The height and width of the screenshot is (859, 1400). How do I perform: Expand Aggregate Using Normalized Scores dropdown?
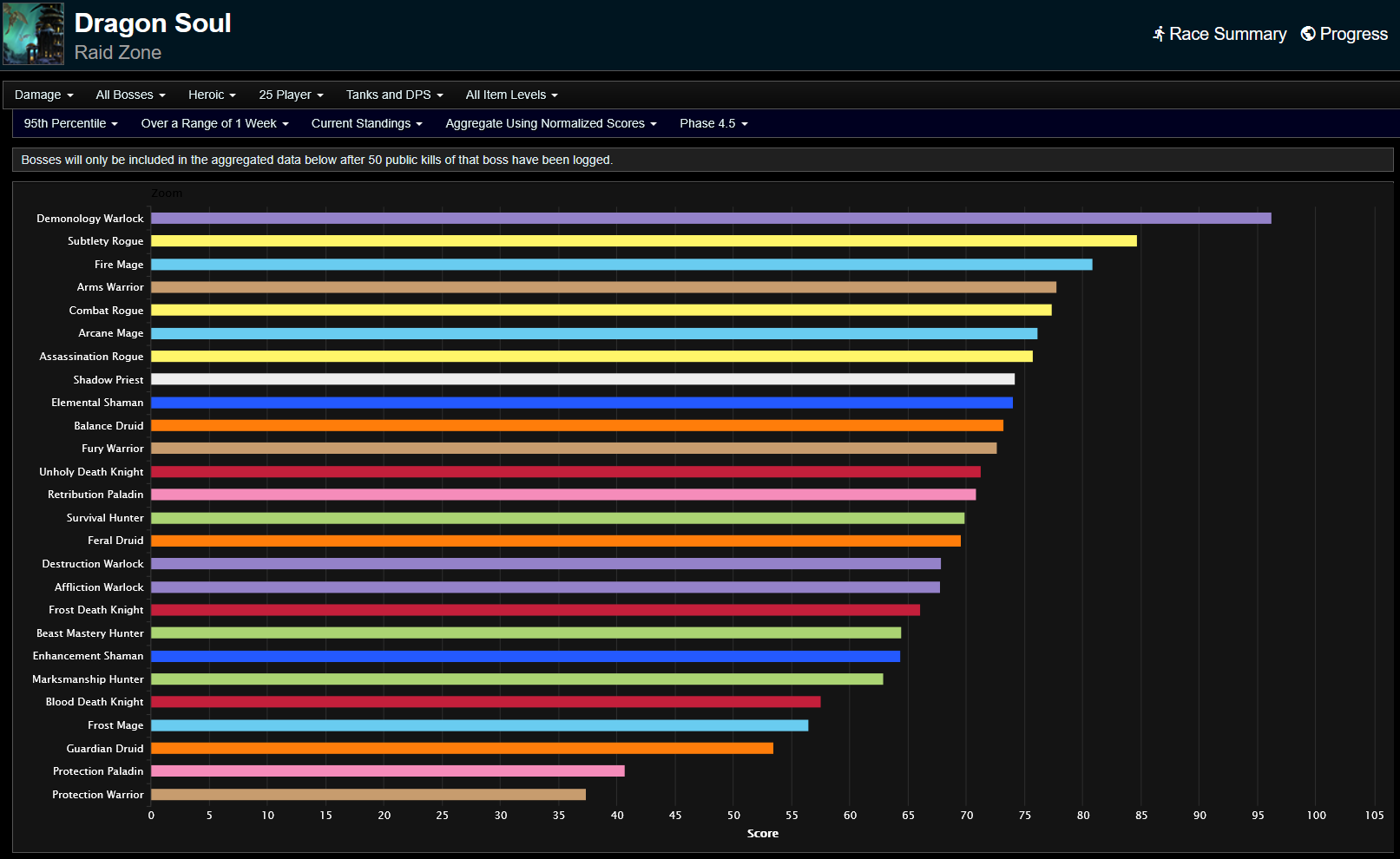point(550,123)
